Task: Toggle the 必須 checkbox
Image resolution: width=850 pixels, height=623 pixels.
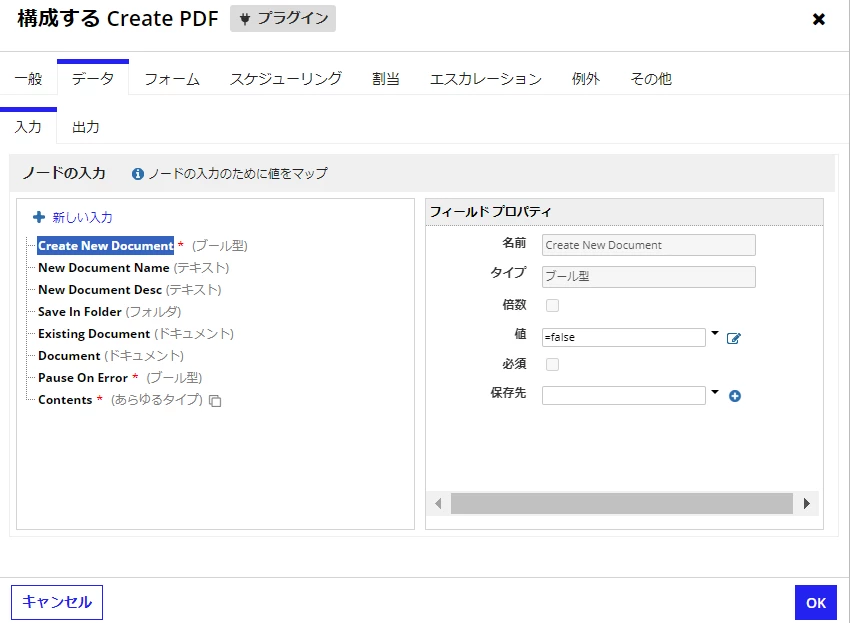Action: click(x=552, y=364)
